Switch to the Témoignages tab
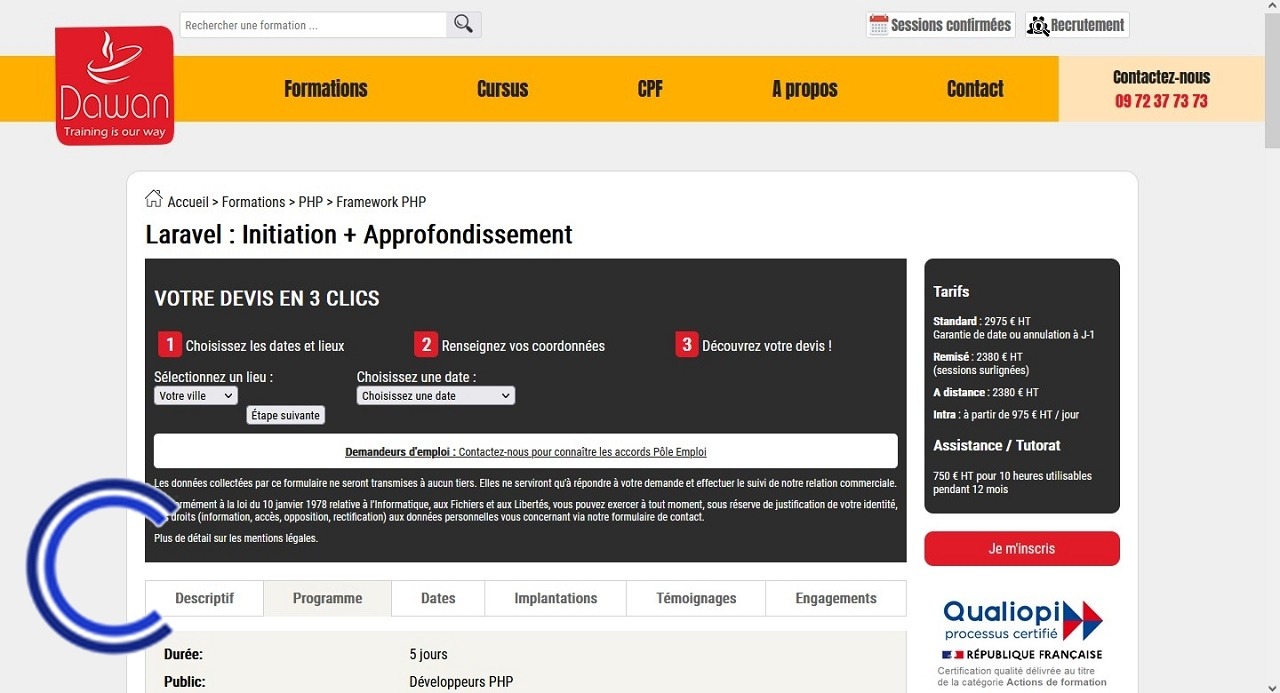Image resolution: width=1280 pixels, height=693 pixels. (x=696, y=598)
